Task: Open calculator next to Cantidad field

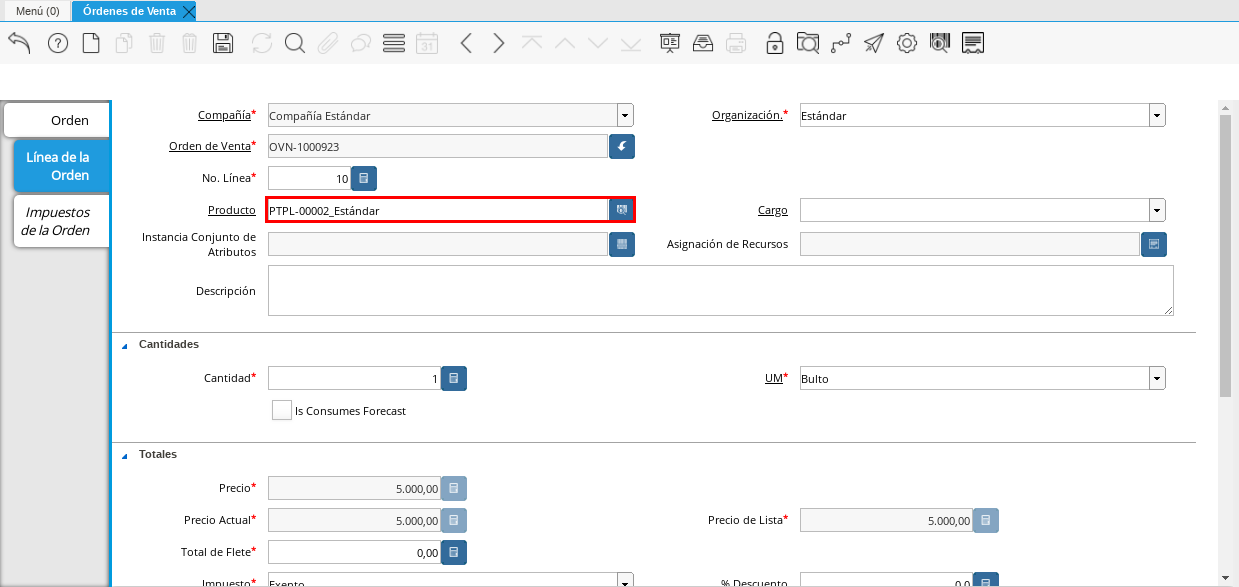Action: pos(454,379)
